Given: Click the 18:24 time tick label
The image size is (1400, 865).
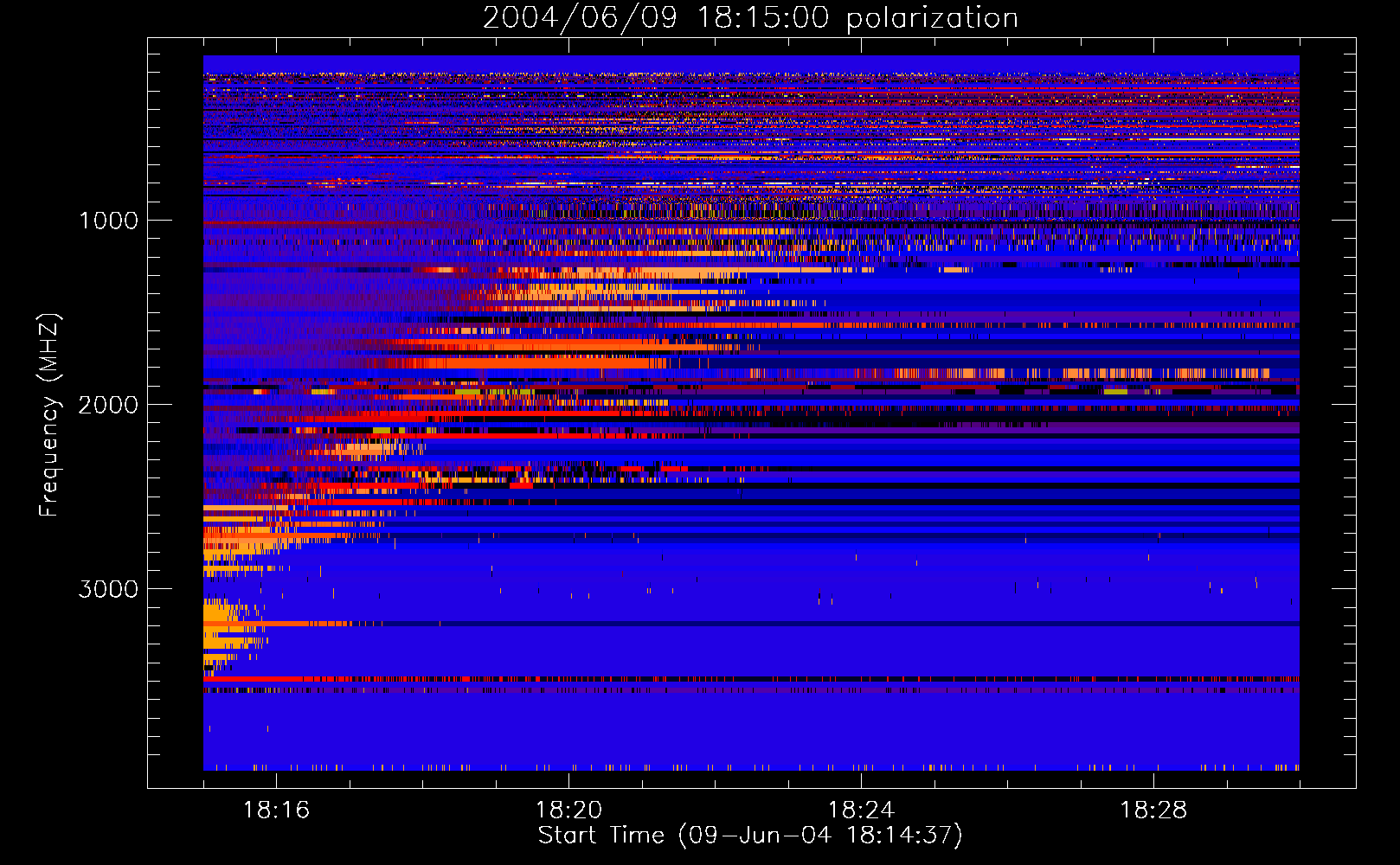Looking at the screenshot, I should pos(861,811).
